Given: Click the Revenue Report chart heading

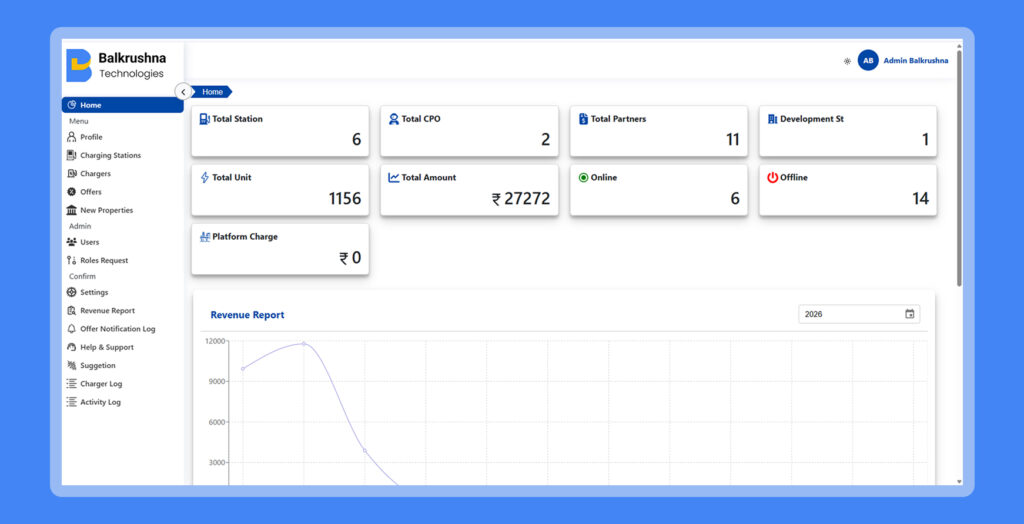Looking at the screenshot, I should coord(248,315).
